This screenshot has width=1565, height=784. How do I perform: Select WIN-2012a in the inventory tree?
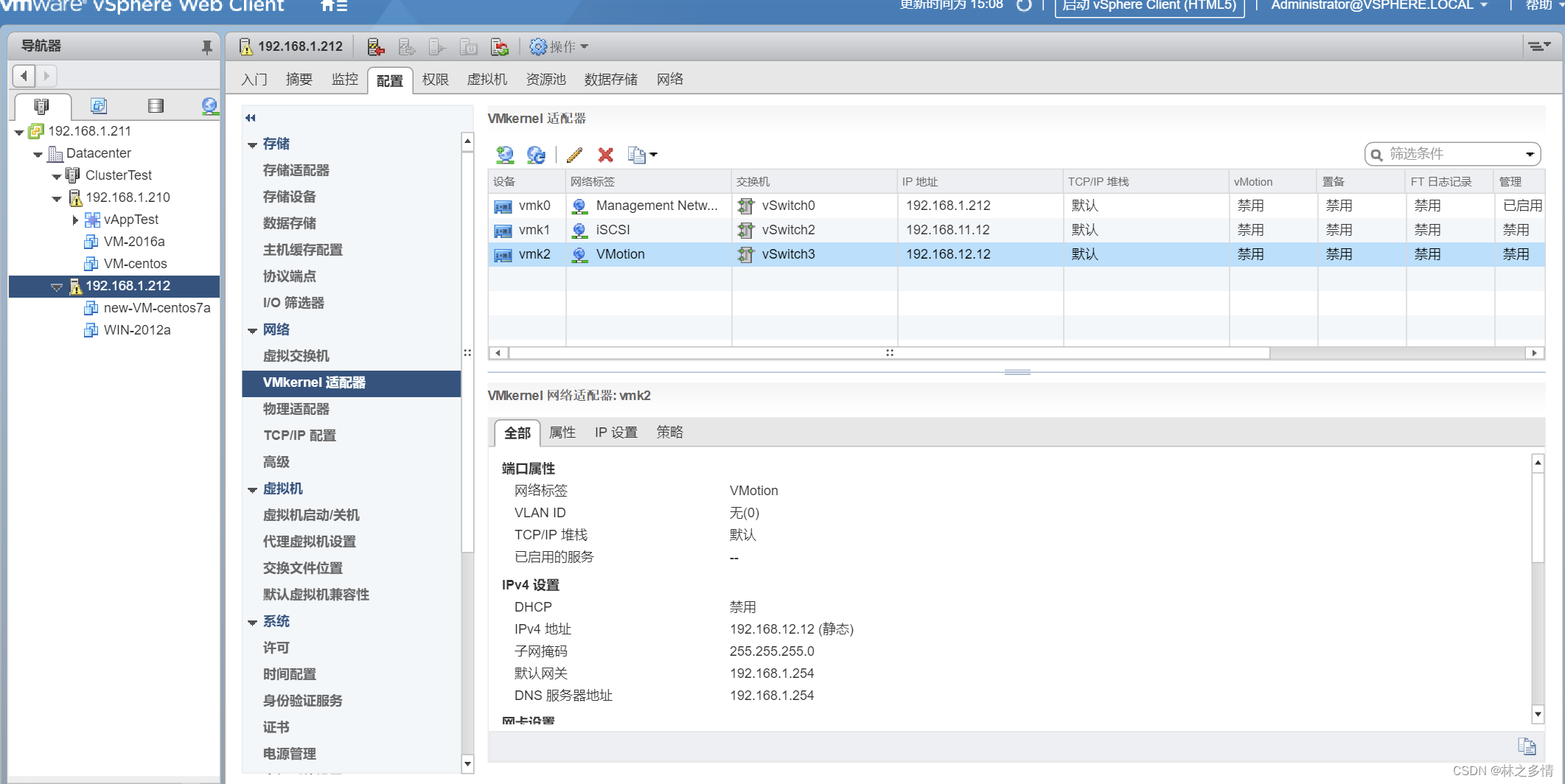(x=137, y=330)
